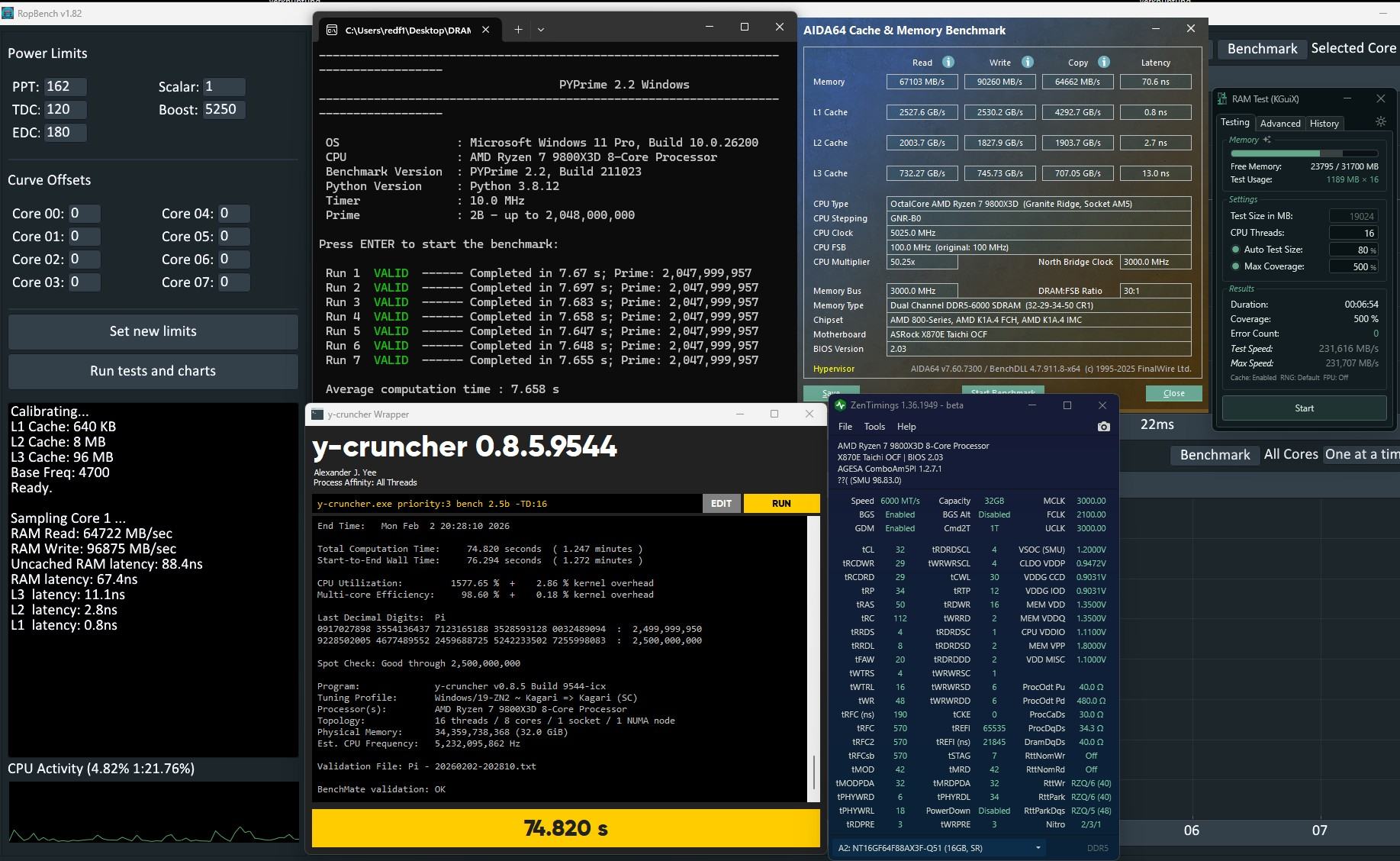Click the Core 04 curve offset field
Image resolution: width=1400 pixels, height=861 pixels.
coord(233,214)
